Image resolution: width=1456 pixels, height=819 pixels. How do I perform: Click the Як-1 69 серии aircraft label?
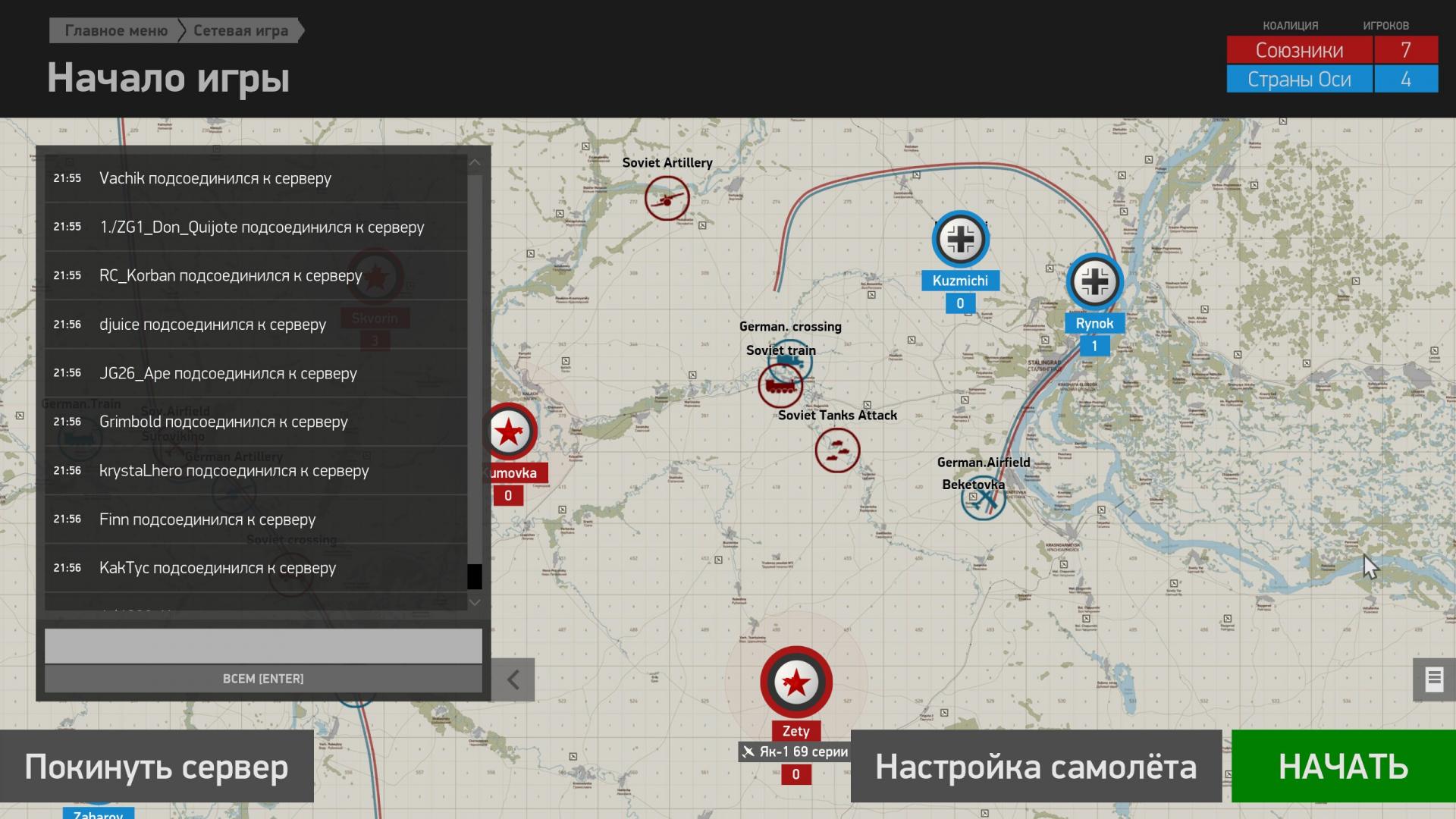795,752
